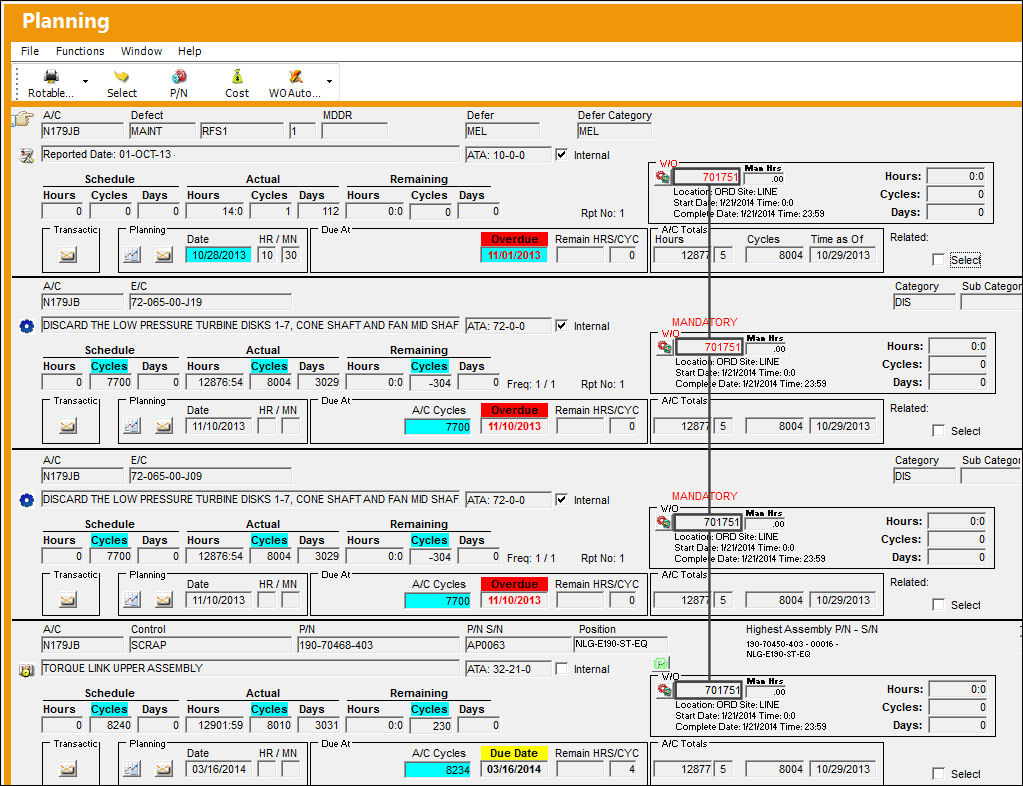
Task: Click the clock icon beside TORQUE LINK UPPER ASSEMBLY
Action: pyautogui.click(x=27, y=670)
